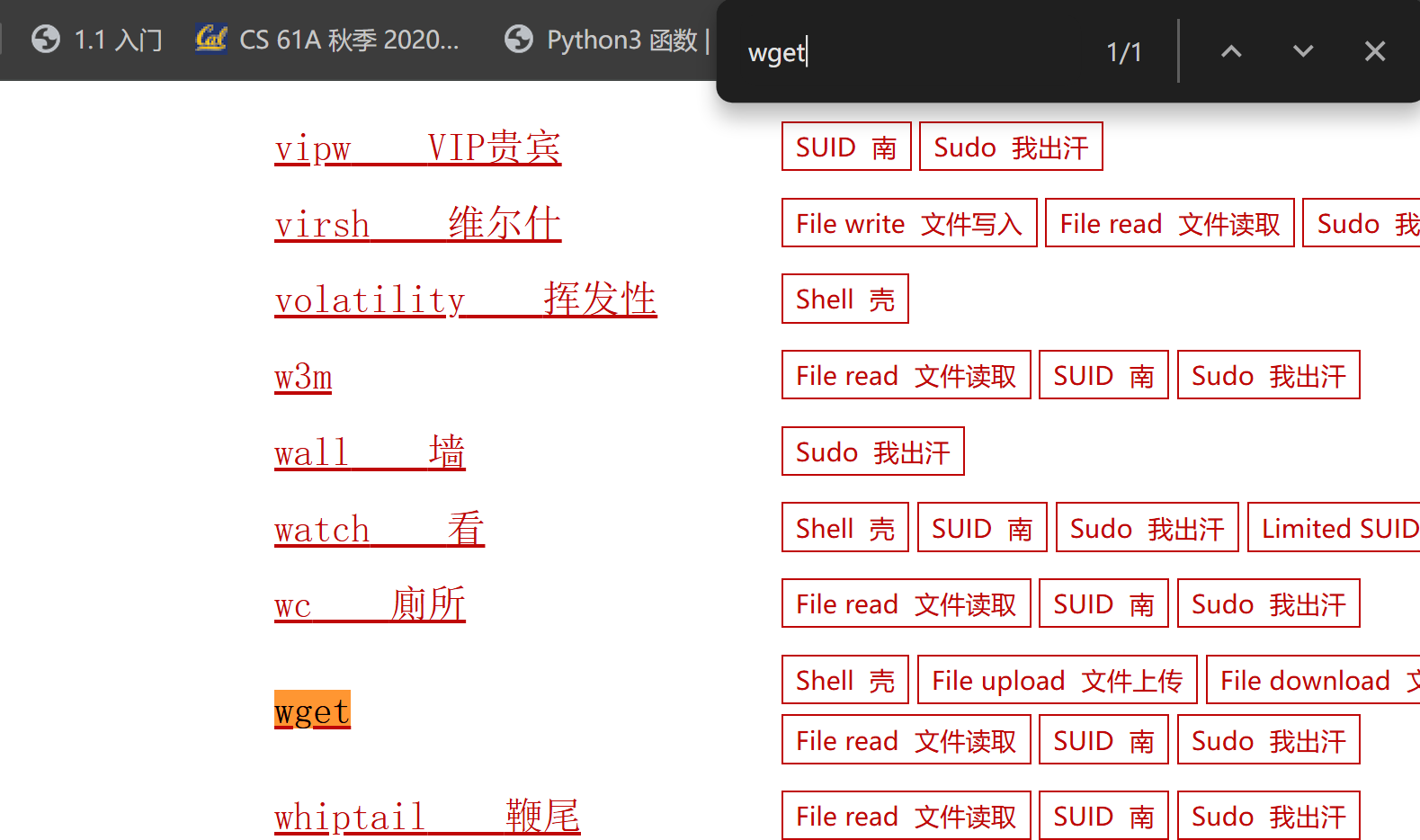Open the CS 61A bookmark
This screenshot has width=1420, height=840.
[328, 40]
